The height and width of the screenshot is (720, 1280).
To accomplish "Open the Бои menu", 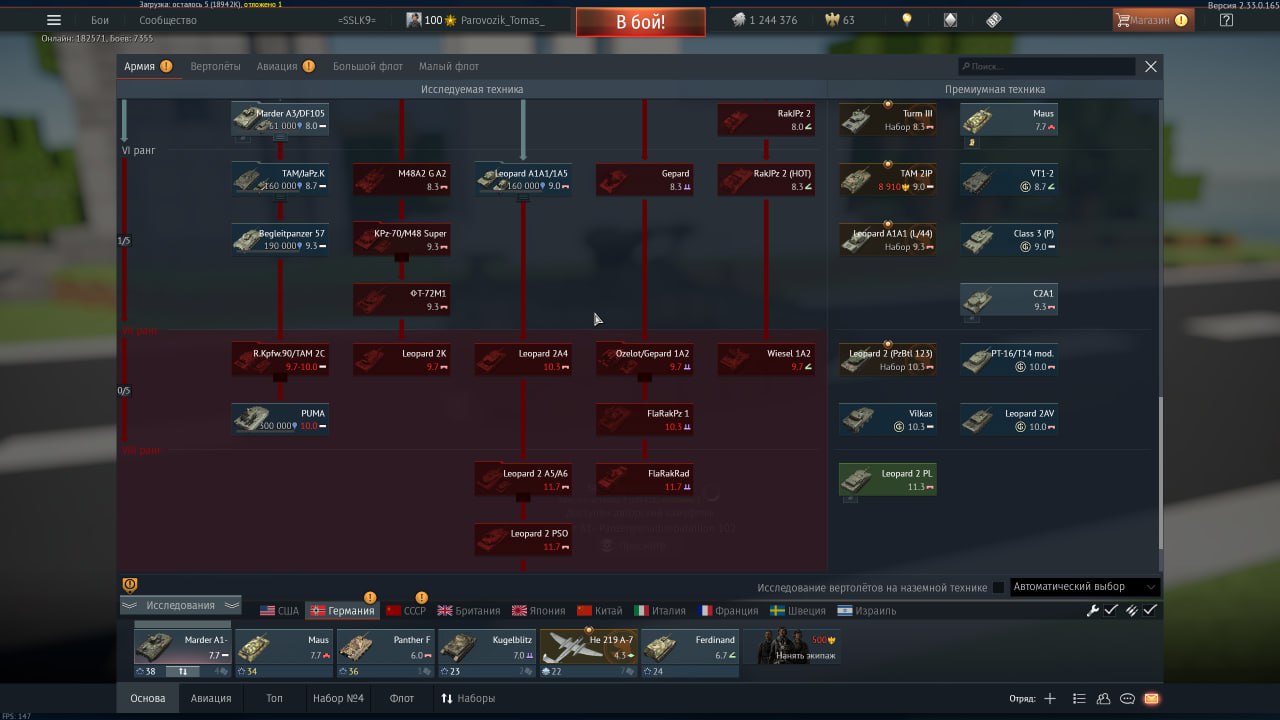I will pyautogui.click(x=100, y=20).
